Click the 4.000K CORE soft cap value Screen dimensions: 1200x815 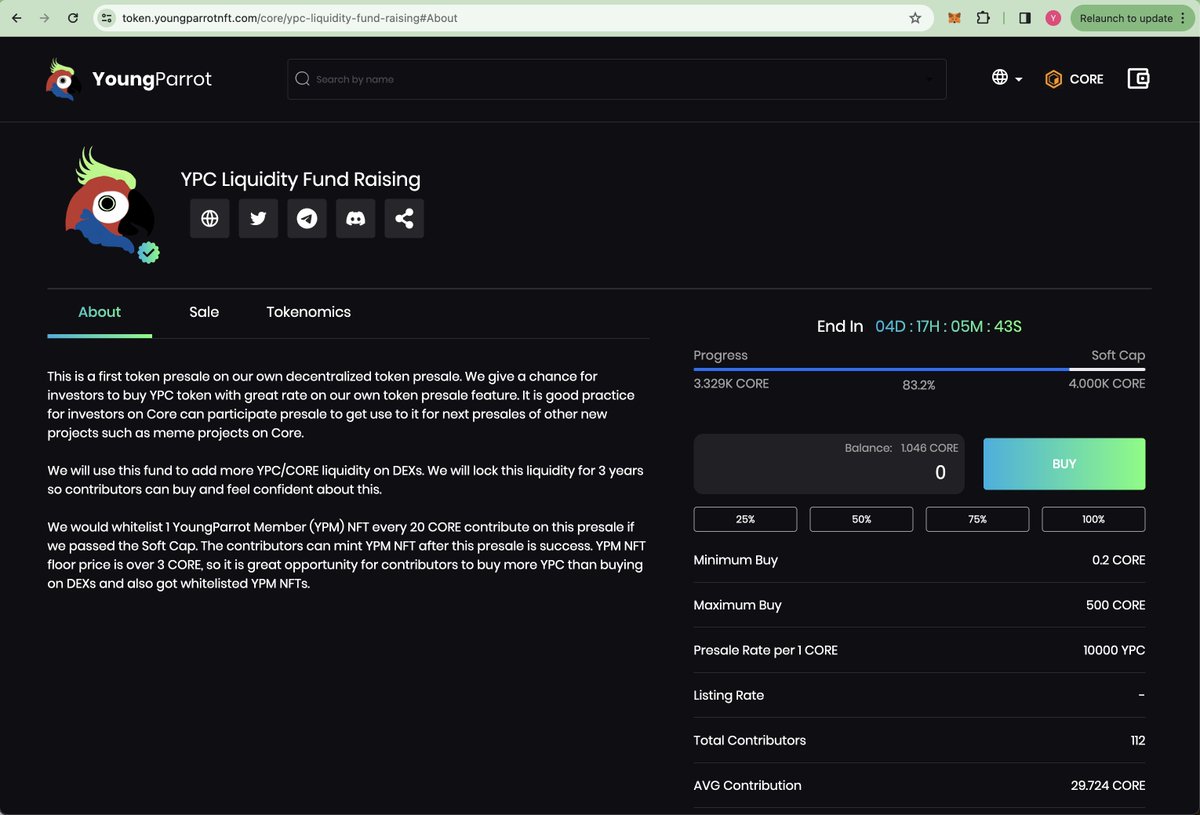coord(1107,383)
